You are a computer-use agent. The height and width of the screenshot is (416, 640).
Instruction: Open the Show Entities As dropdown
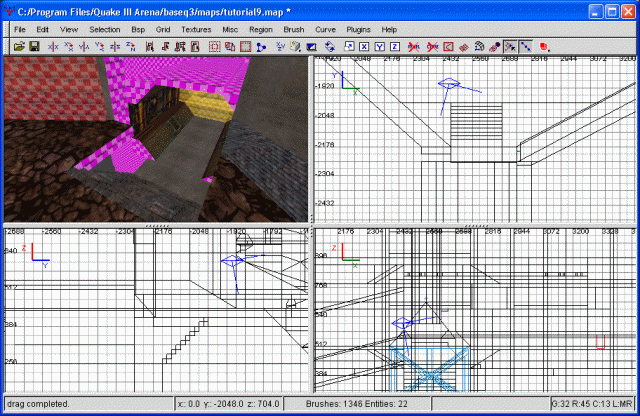pos(544,47)
